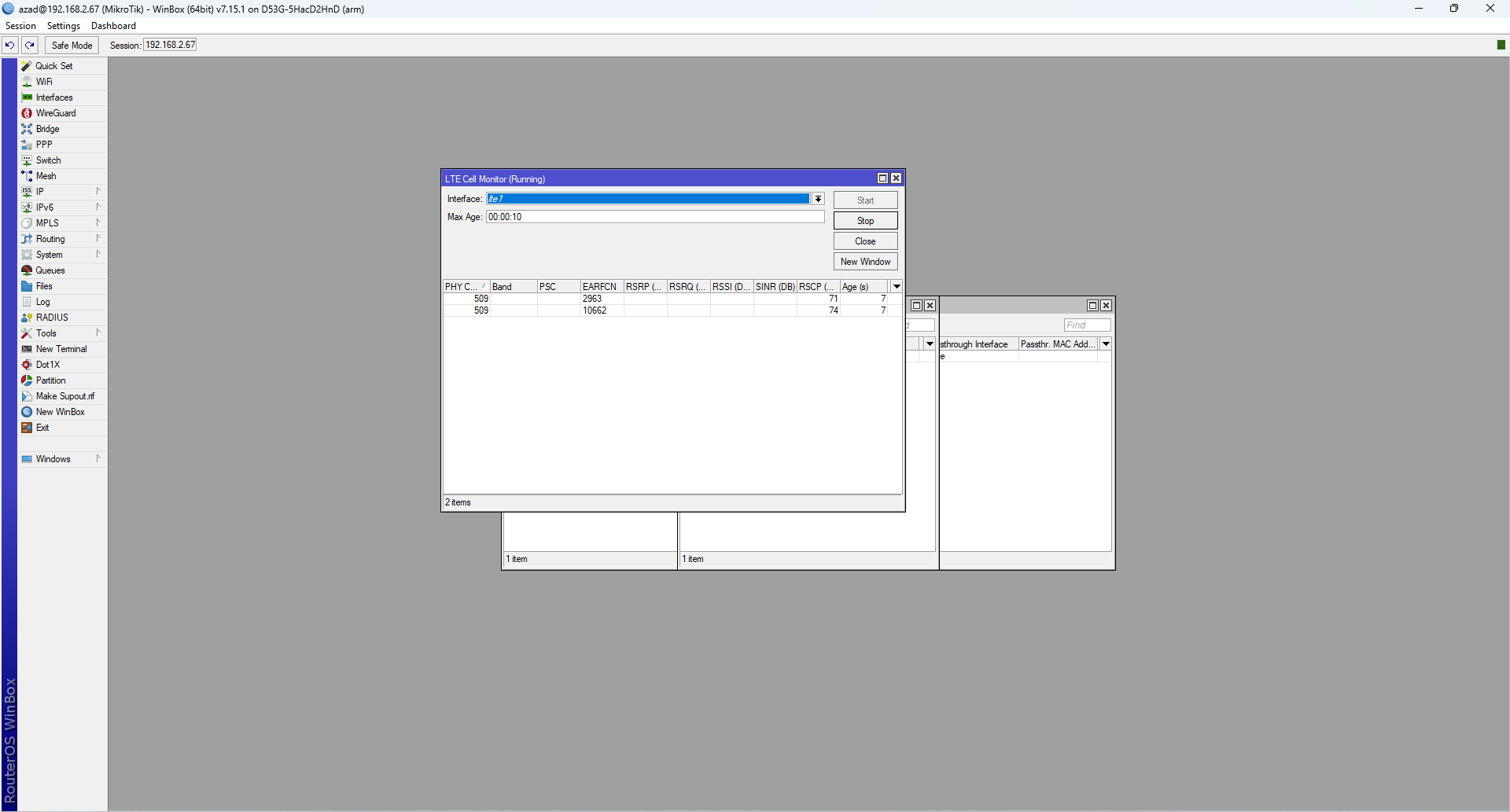
Task: Open LTE Cell Monitor column chooser dropdown
Action: coord(897,287)
